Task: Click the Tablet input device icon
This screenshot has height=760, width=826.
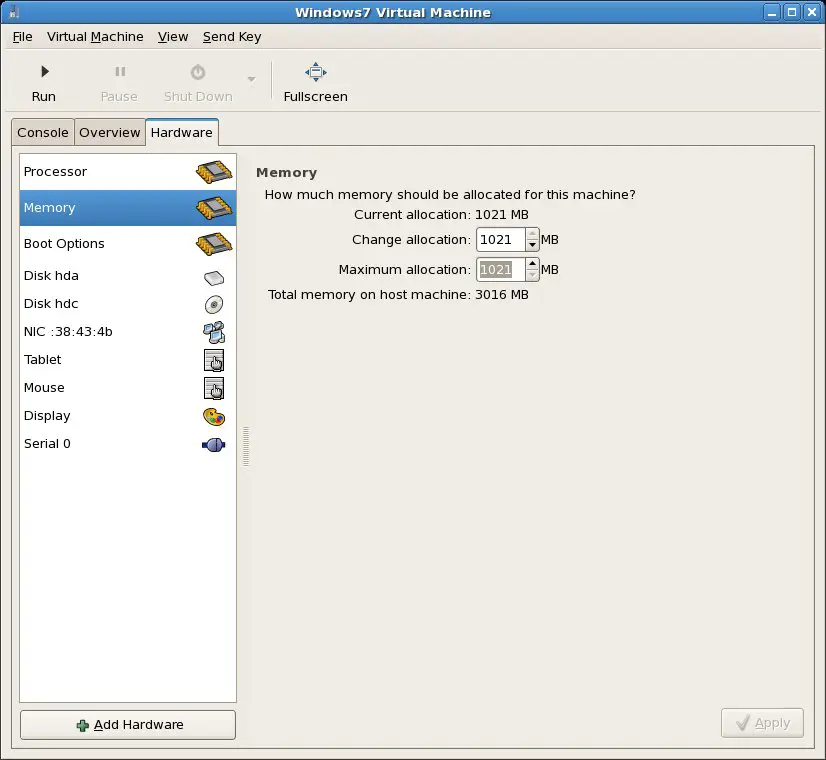Action: [x=214, y=360]
